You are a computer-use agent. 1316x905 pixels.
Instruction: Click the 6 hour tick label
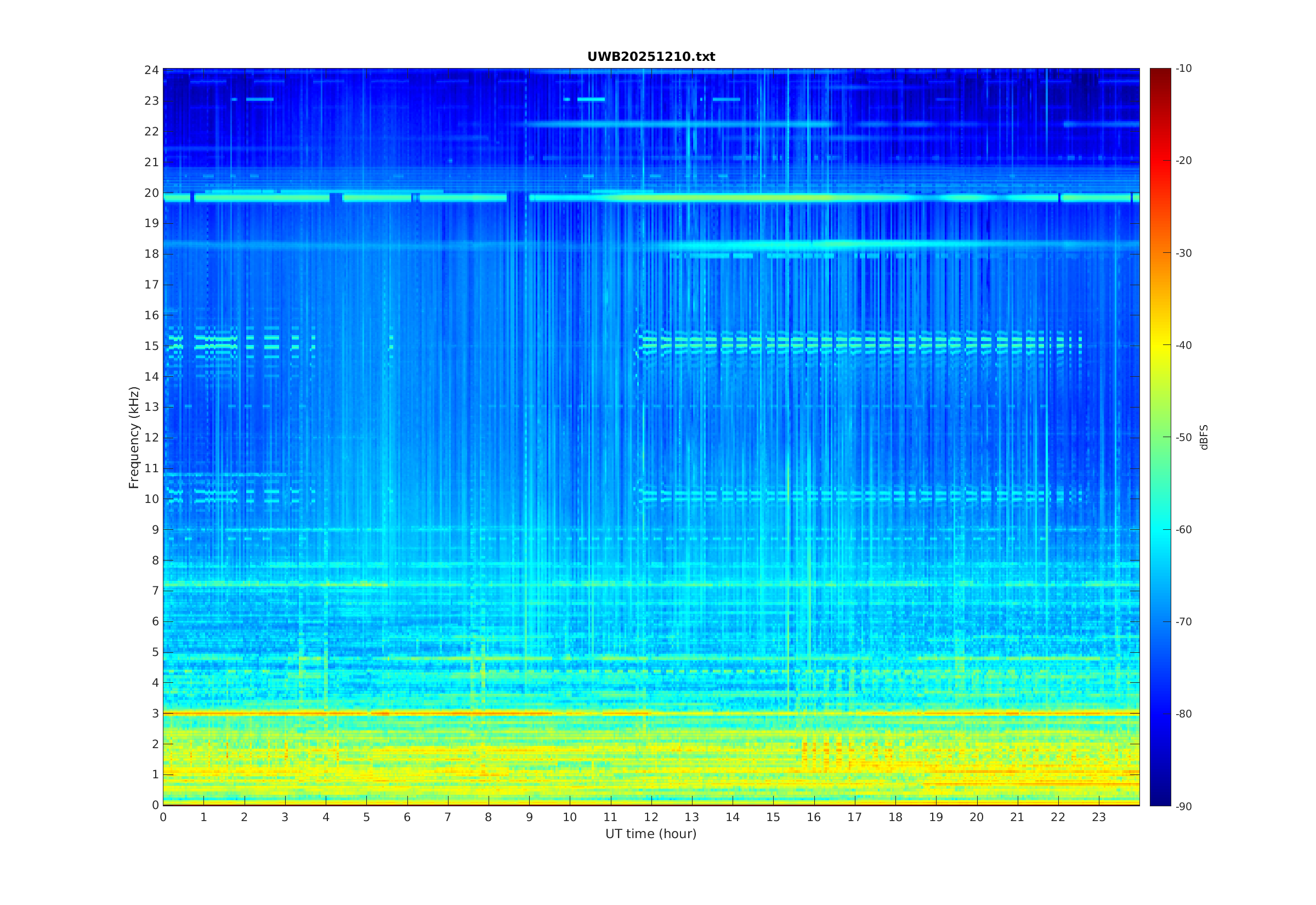407,817
